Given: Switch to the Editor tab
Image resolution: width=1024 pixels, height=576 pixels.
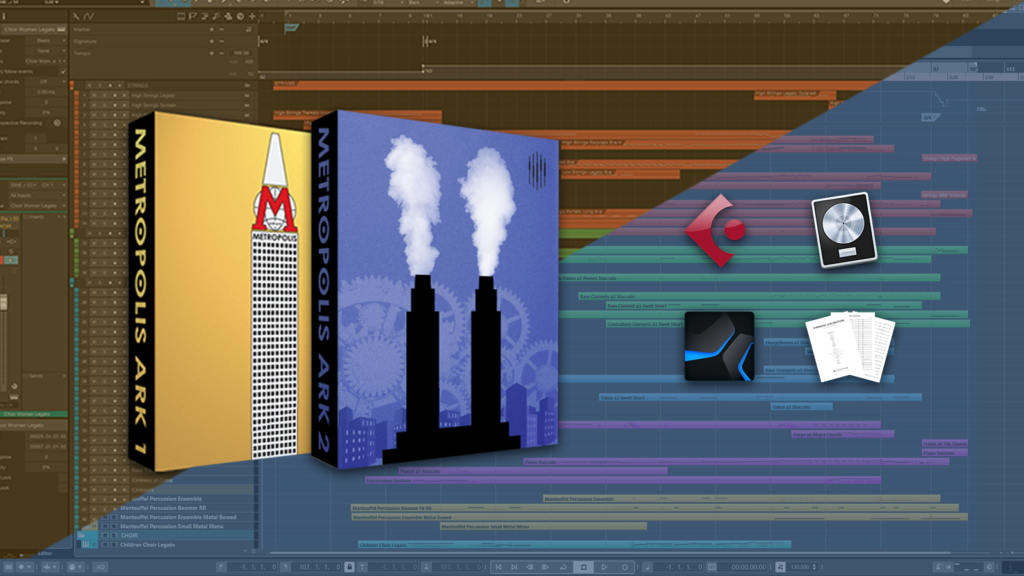Looking at the screenshot, I should pos(44,553).
